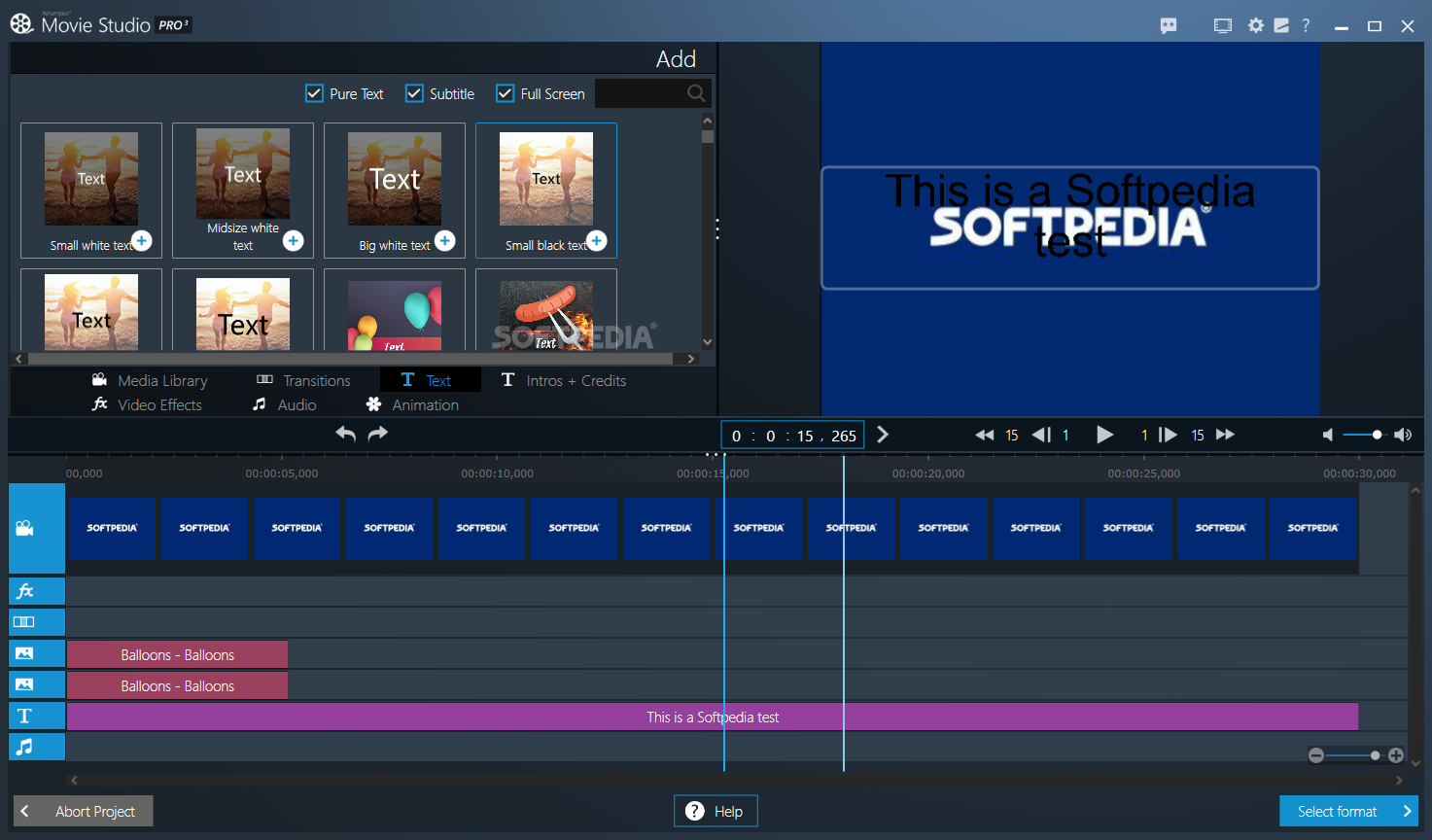Select the second Balloons - Balloons clip
This screenshot has height=840, width=1432.
[x=177, y=685]
